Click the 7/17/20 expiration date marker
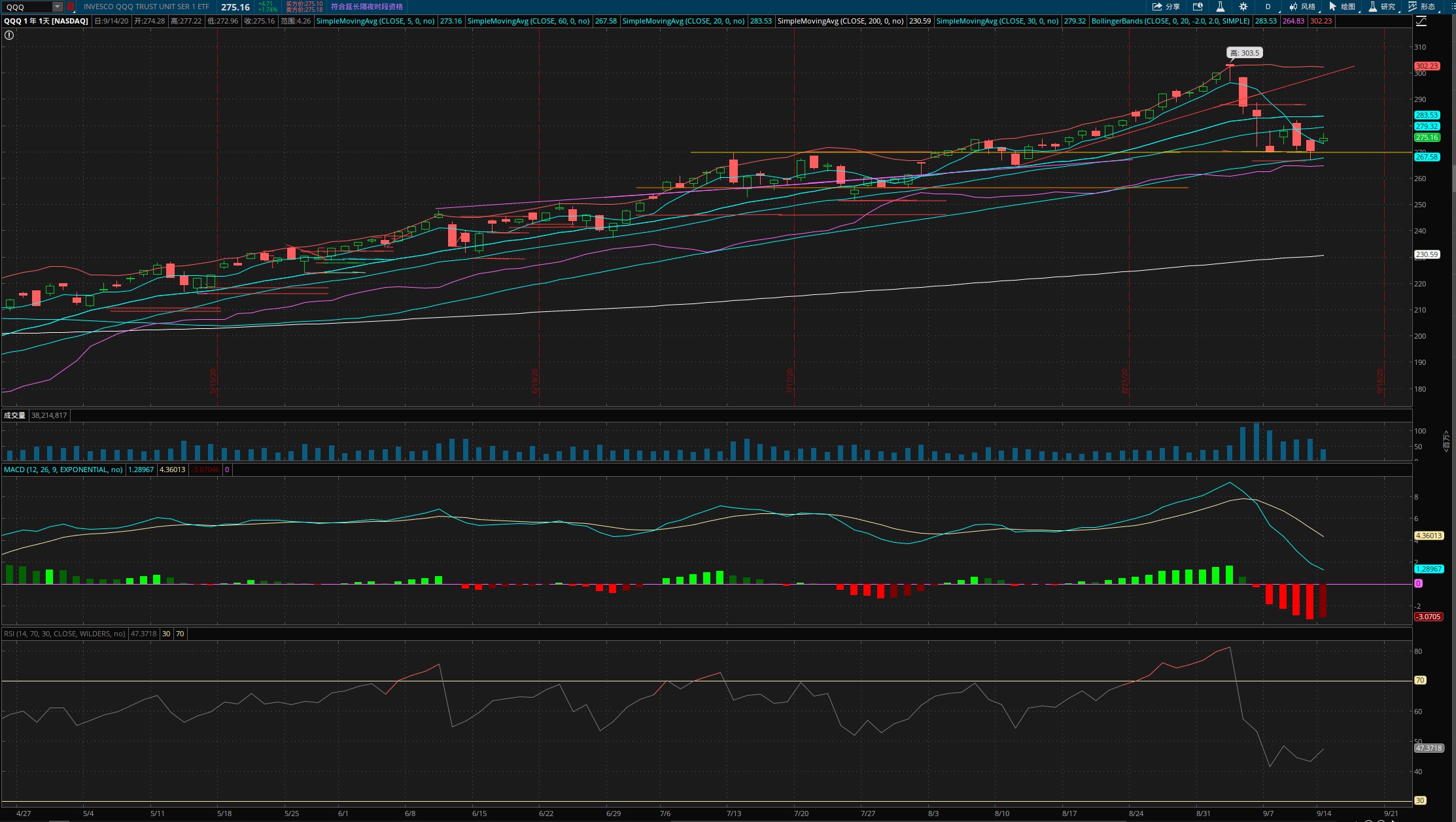Image resolution: width=1456 pixels, height=822 pixels. [790, 381]
